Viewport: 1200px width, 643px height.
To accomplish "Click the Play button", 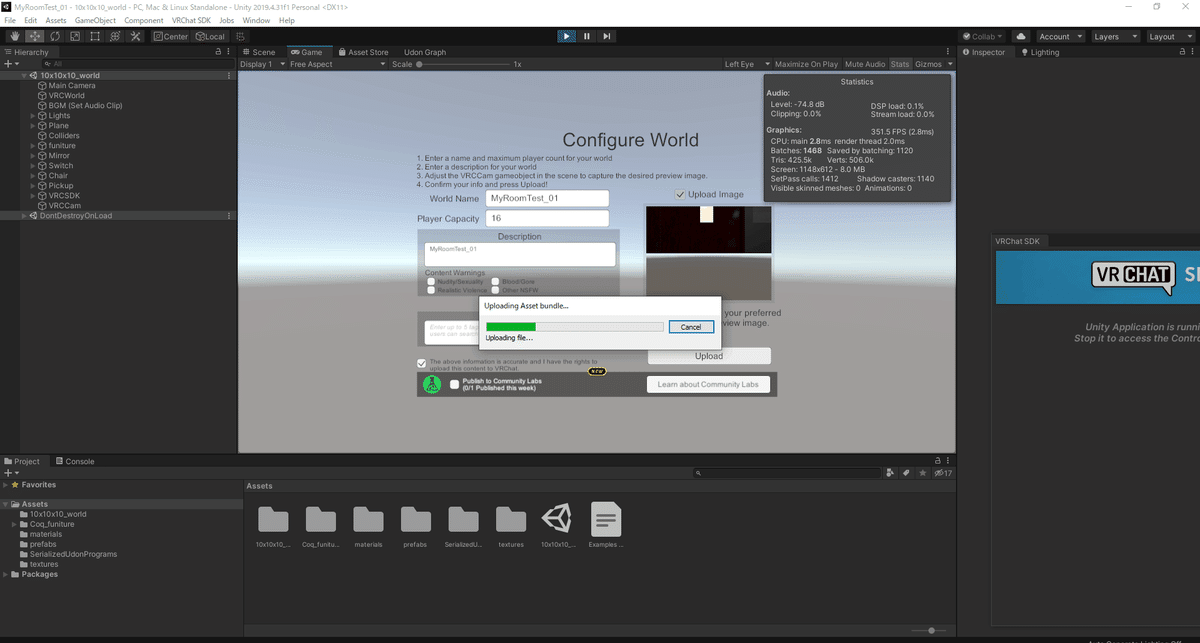I will [x=567, y=36].
